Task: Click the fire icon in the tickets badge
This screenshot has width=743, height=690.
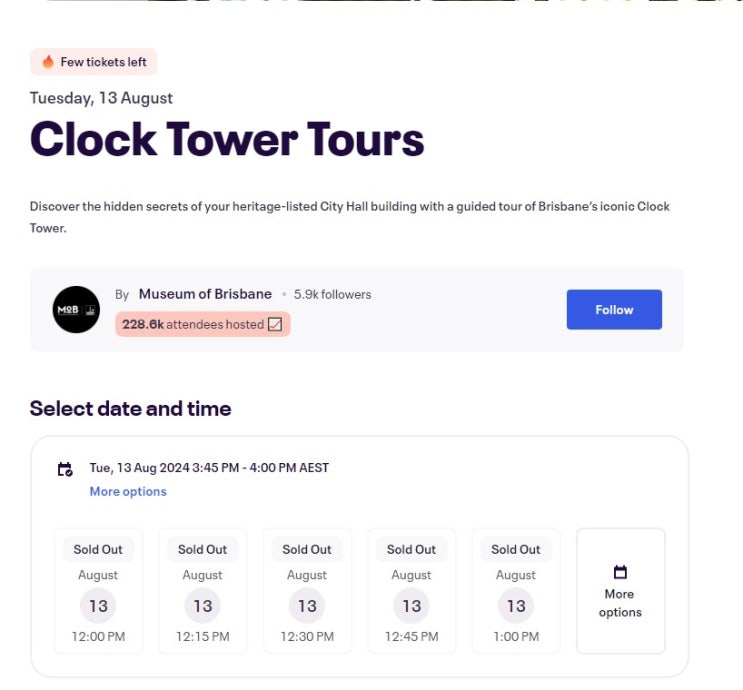Action: 48,62
